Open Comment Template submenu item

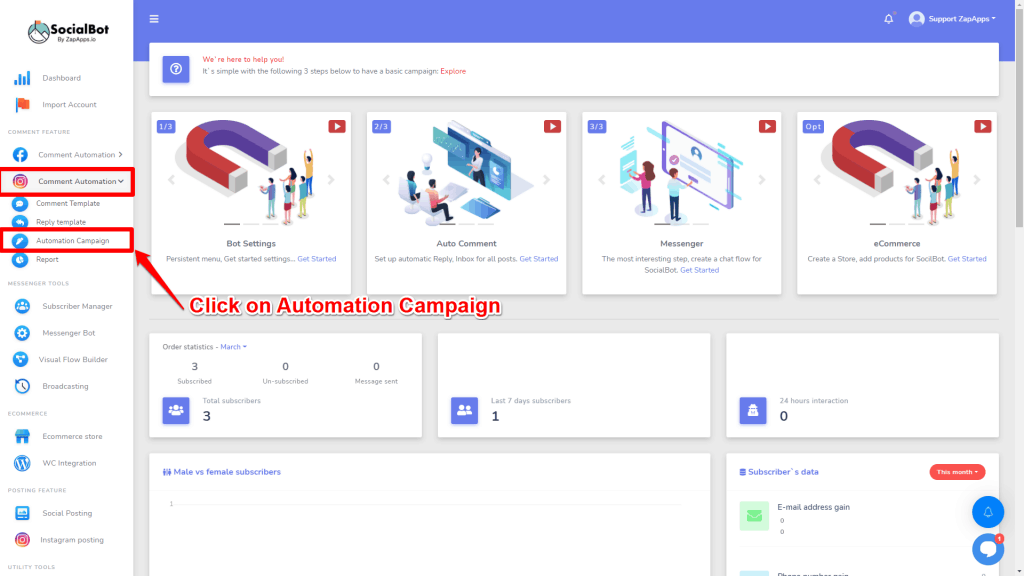[68, 203]
